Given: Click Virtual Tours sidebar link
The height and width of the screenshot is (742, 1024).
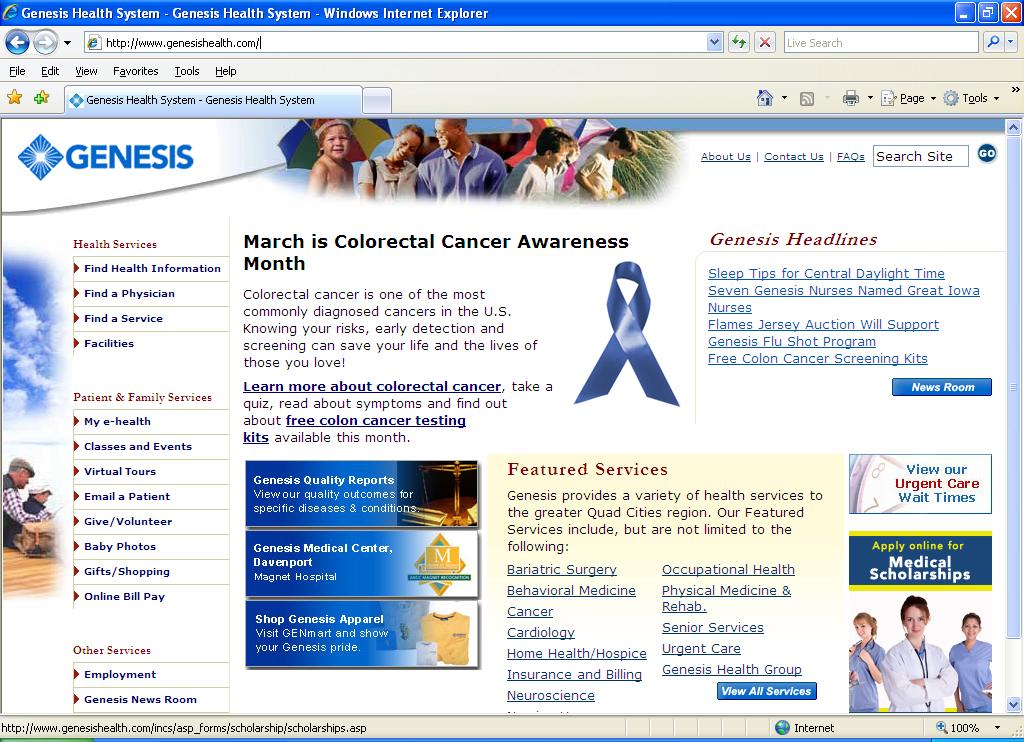Looking at the screenshot, I should click(120, 472).
